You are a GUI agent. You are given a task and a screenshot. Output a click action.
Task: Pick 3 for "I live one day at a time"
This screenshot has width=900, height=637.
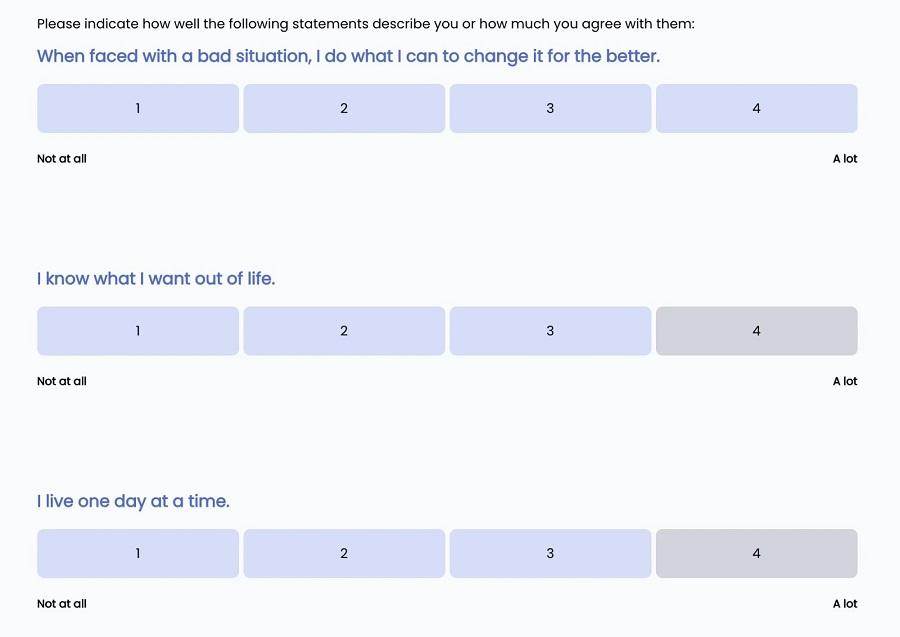pos(550,554)
